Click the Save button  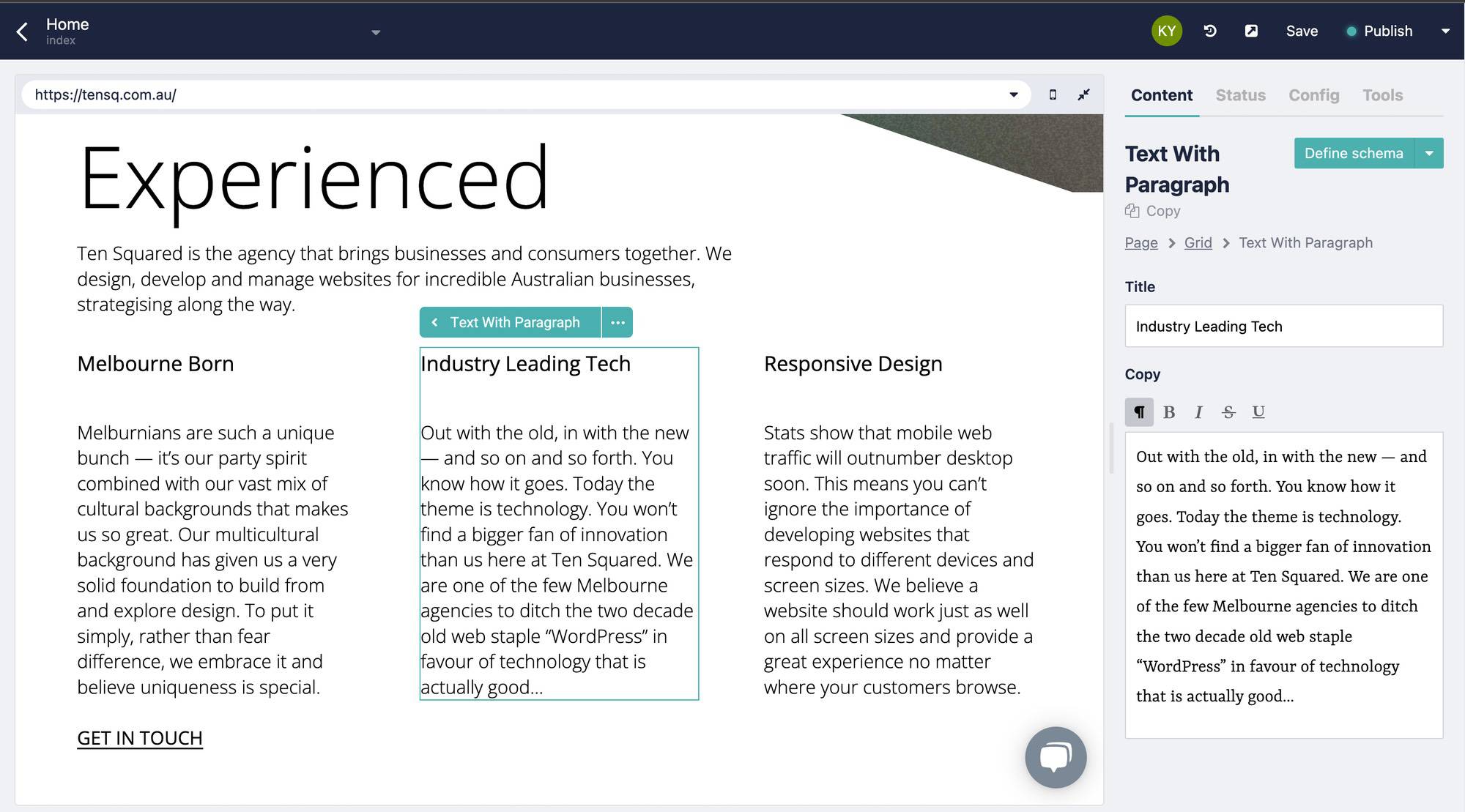pyautogui.click(x=1302, y=31)
